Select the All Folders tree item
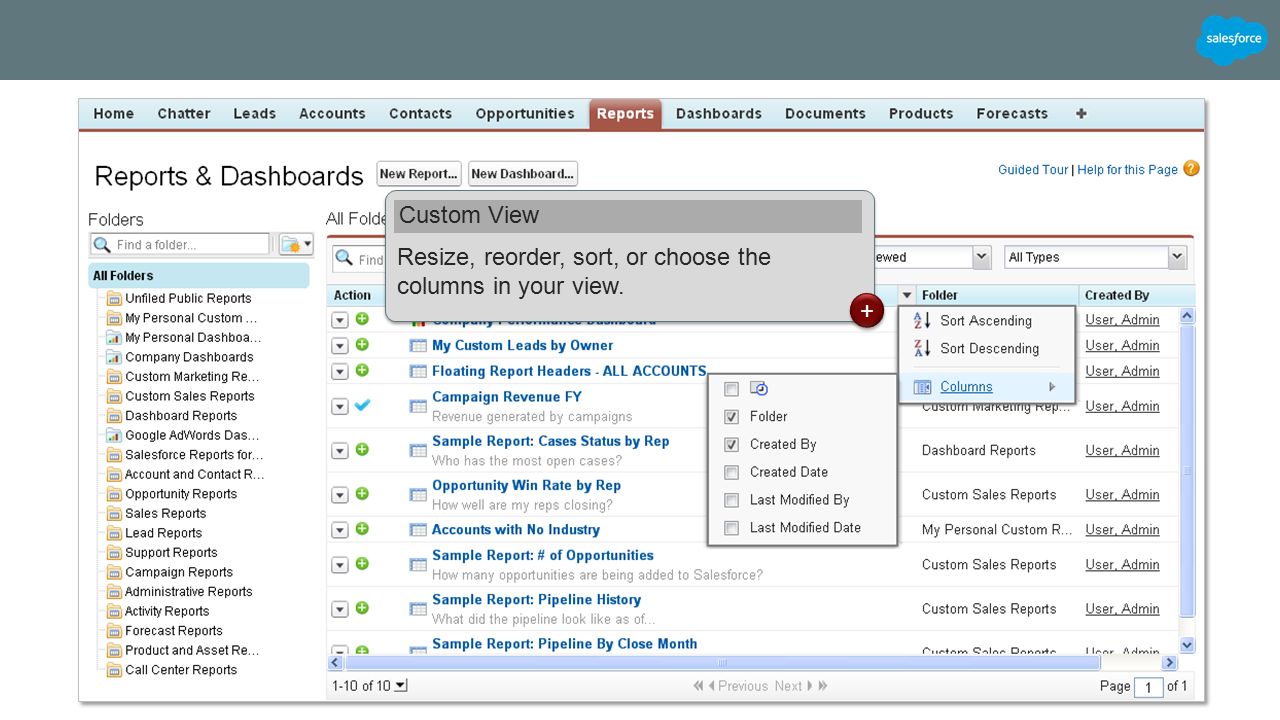The width and height of the screenshot is (1280, 720). [199, 276]
